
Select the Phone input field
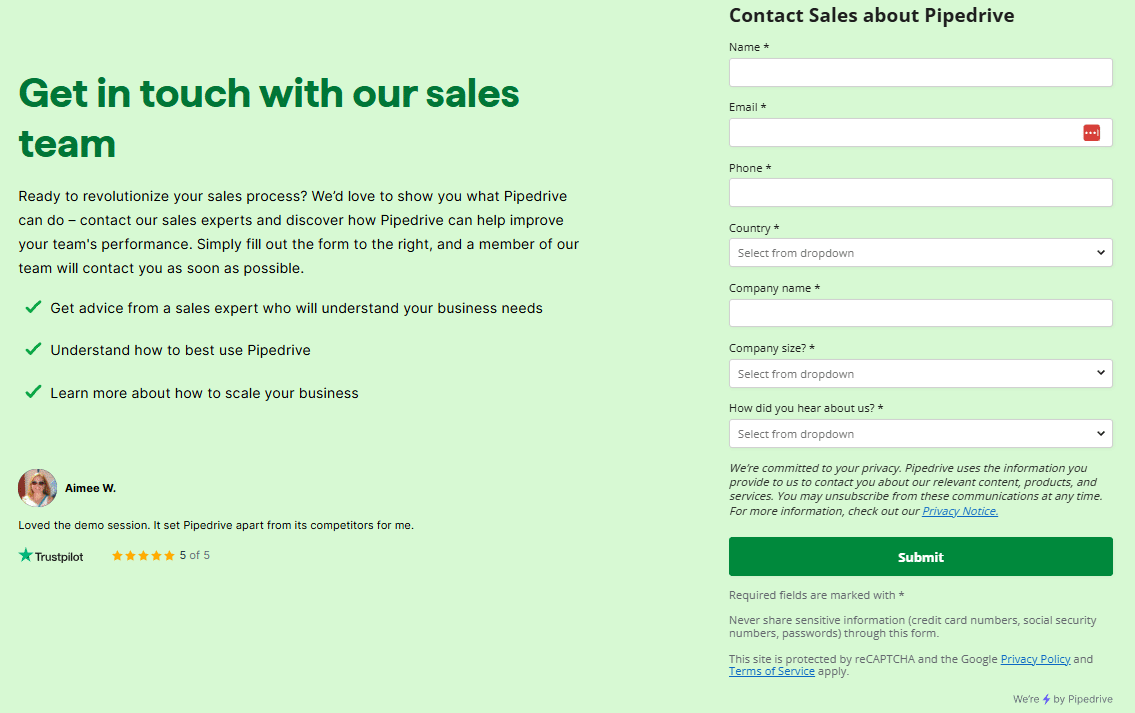click(x=920, y=193)
